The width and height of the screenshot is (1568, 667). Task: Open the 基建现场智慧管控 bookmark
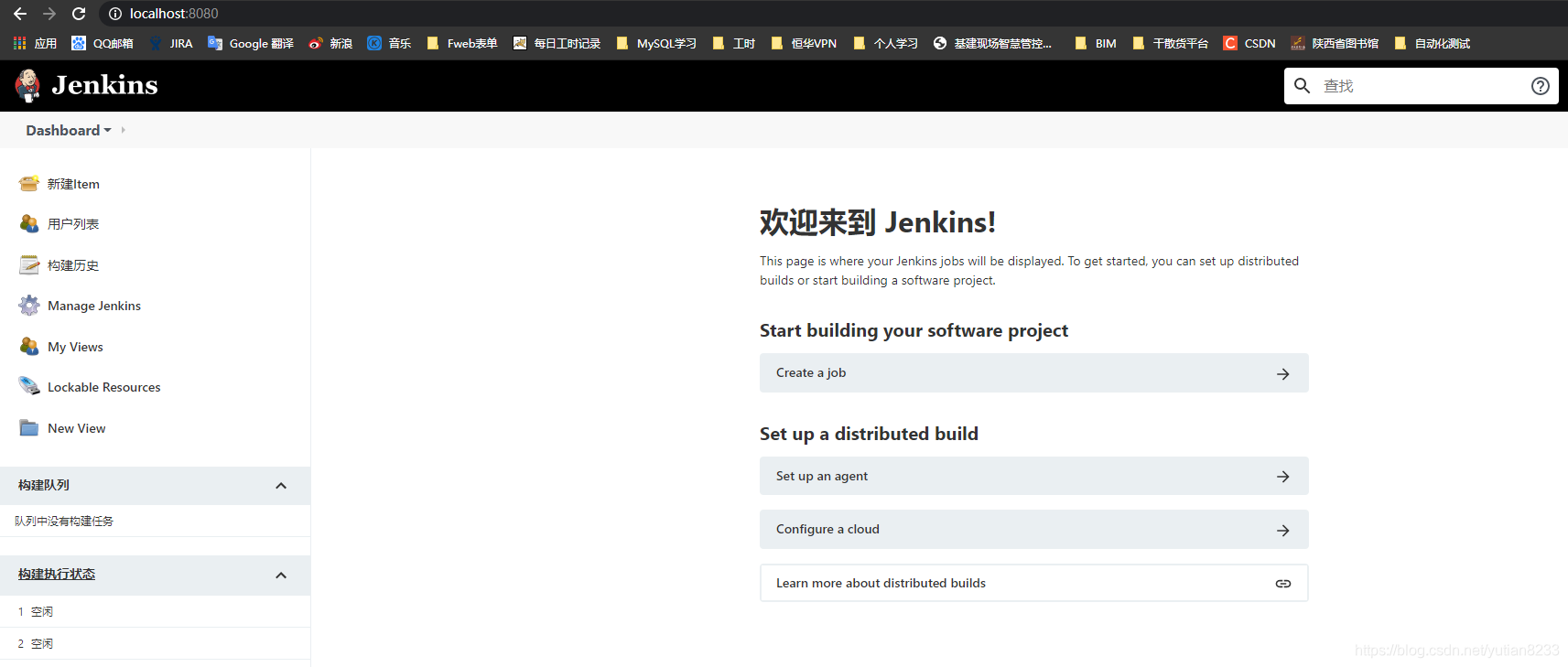[992, 43]
